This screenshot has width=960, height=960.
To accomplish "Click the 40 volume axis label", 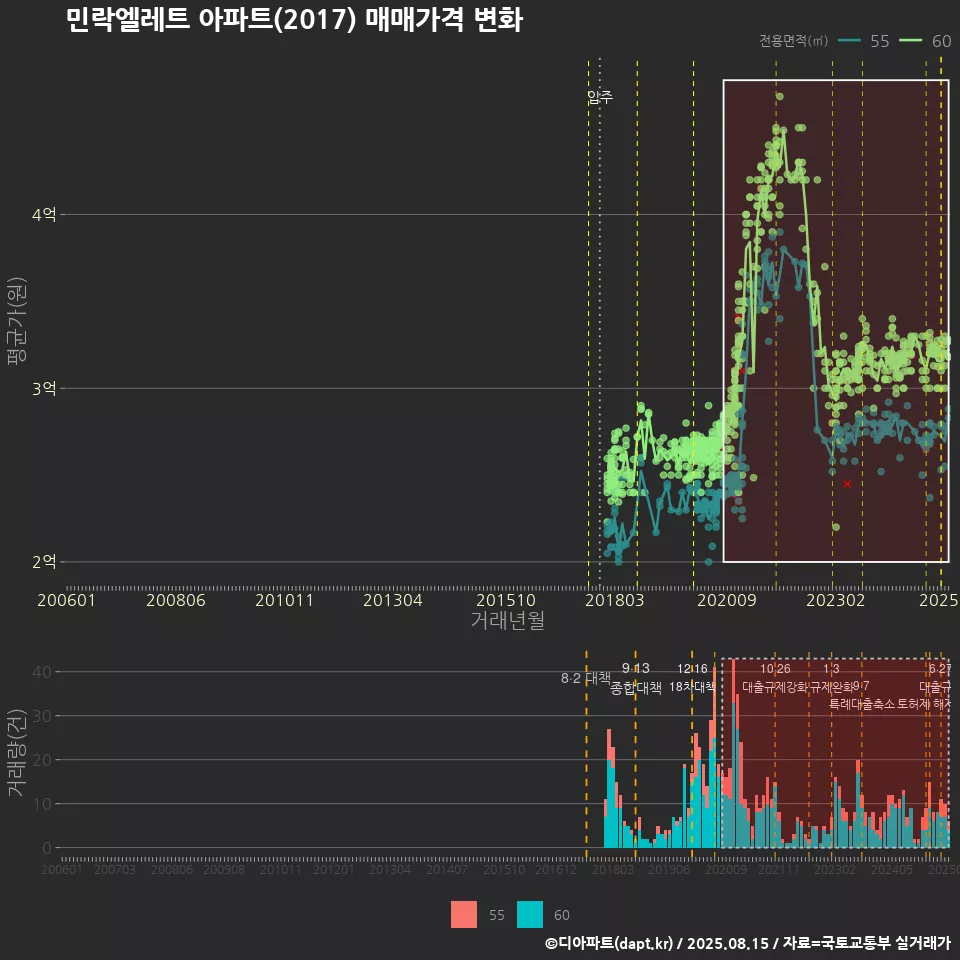I will [42, 672].
